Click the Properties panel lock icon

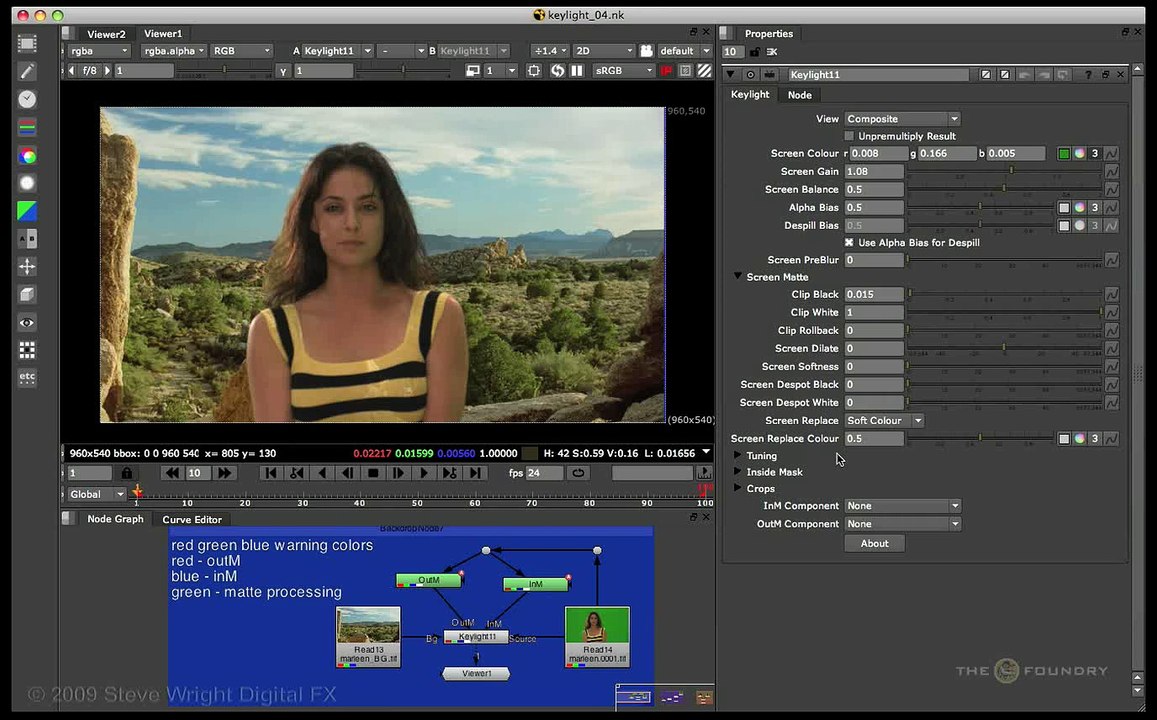754,52
